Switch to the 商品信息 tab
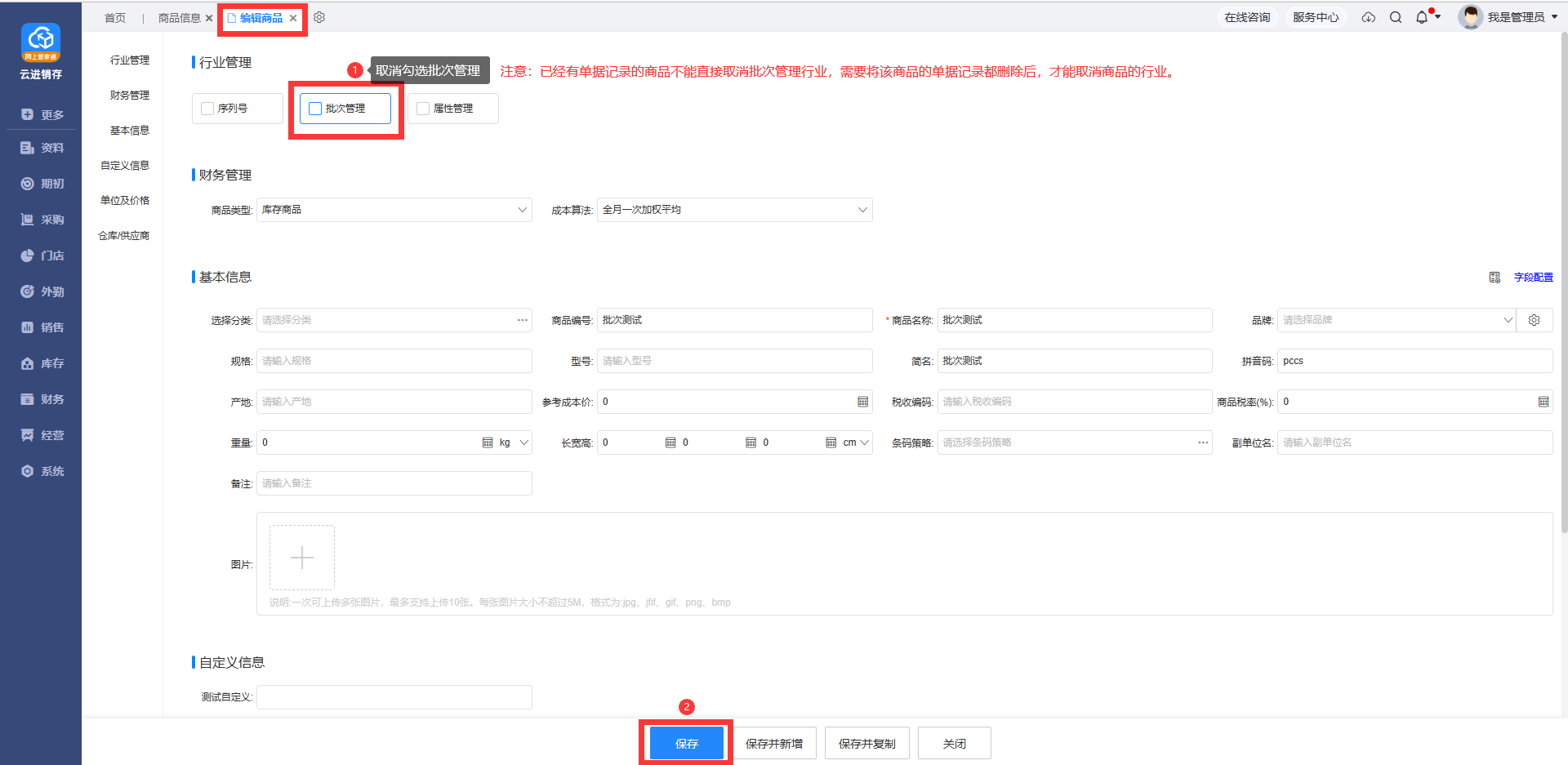The width and height of the screenshot is (1568, 765). pos(179,18)
